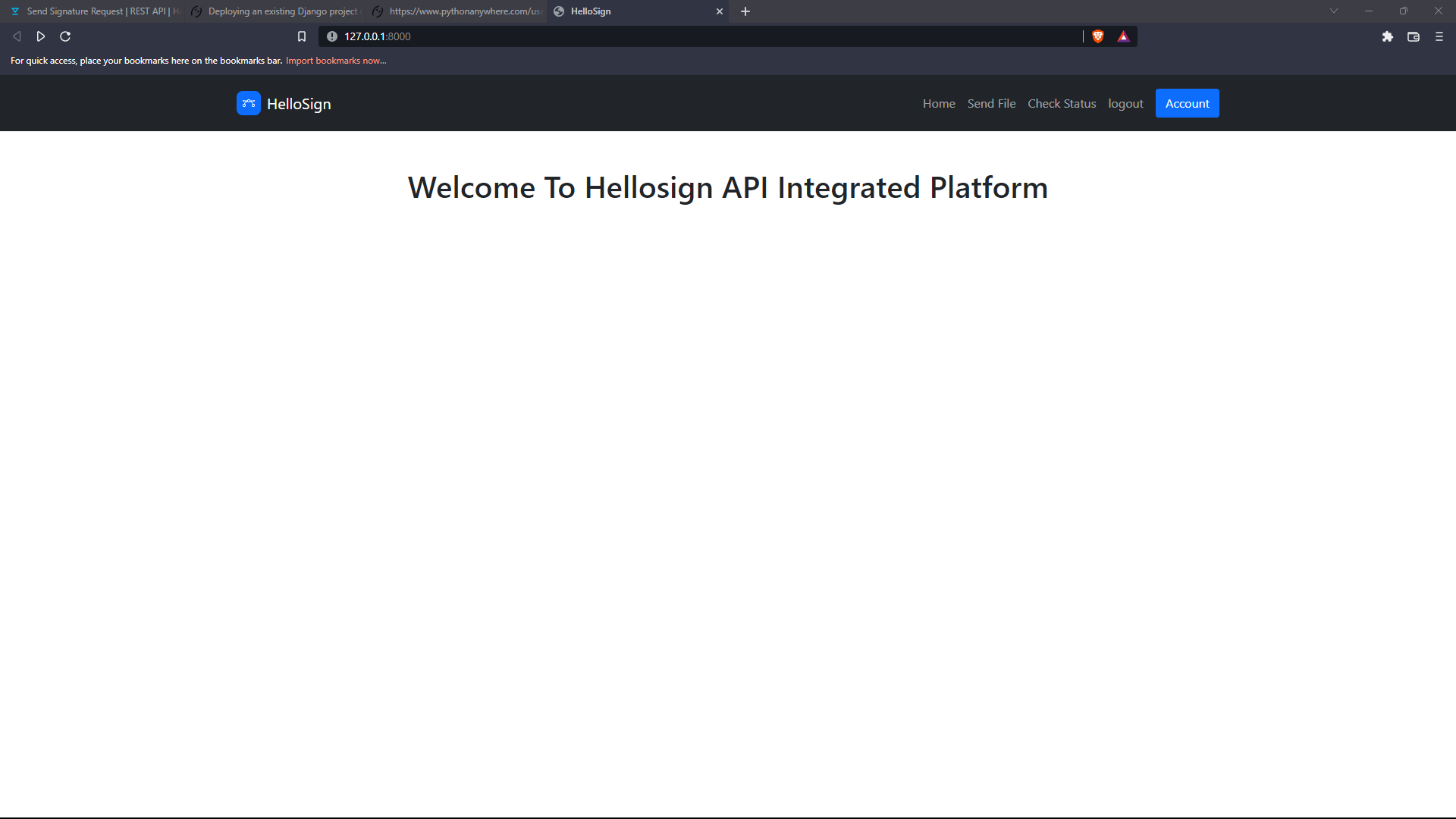Bookmark this page icon
This screenshot has width=1456, height=819.
(301, 36)
